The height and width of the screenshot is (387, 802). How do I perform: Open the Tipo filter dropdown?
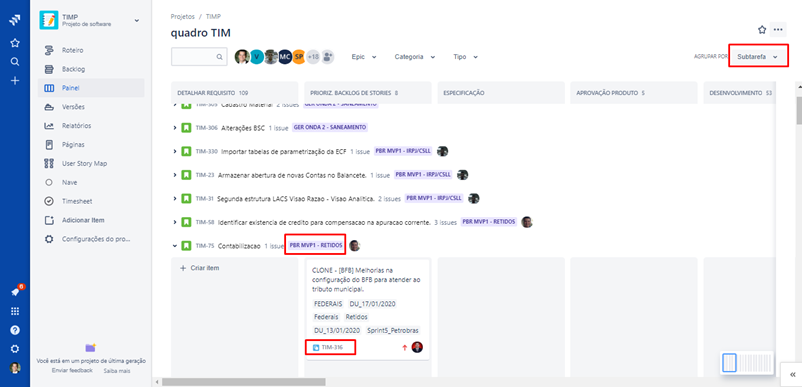pos(465,57)
